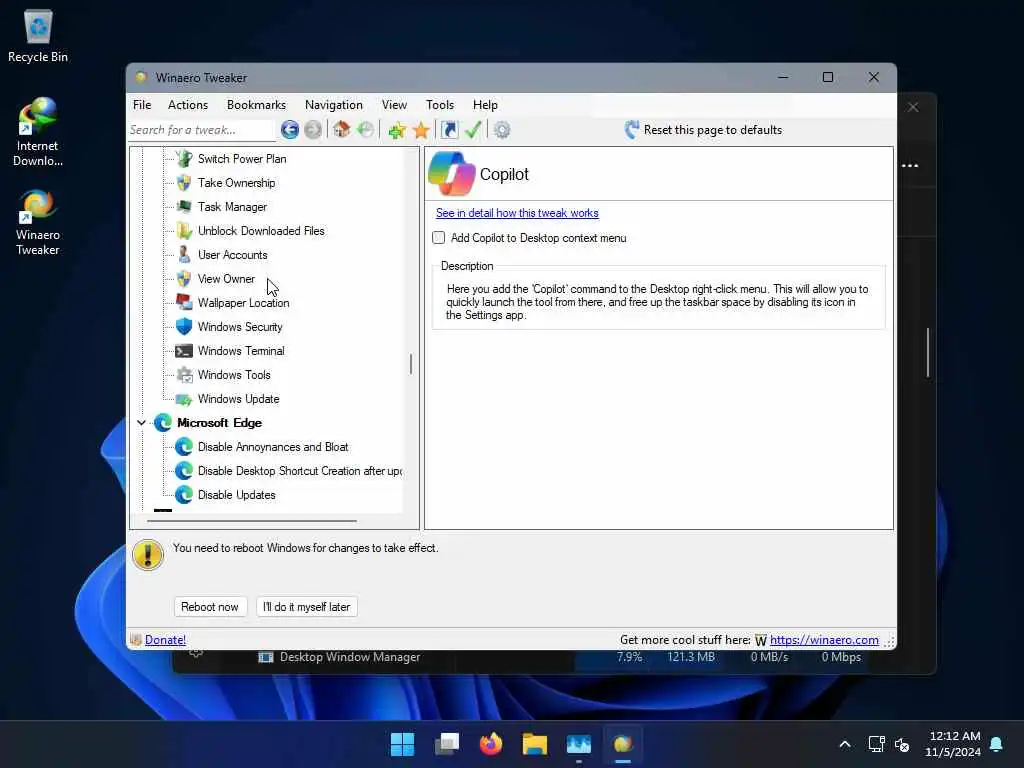Open the https://winaero.com link
This screenshot has width=1024, height=768.
click(x=824, y=640)
